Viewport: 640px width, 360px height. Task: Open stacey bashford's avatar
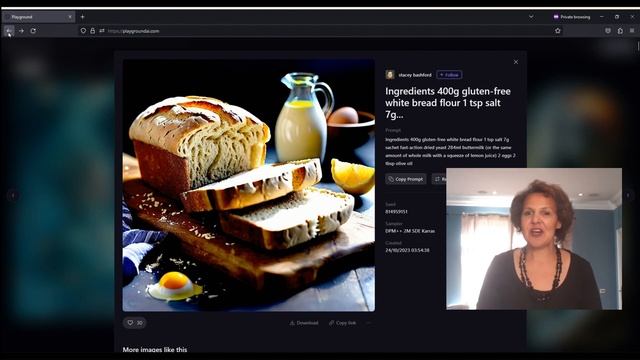[390, 75]
